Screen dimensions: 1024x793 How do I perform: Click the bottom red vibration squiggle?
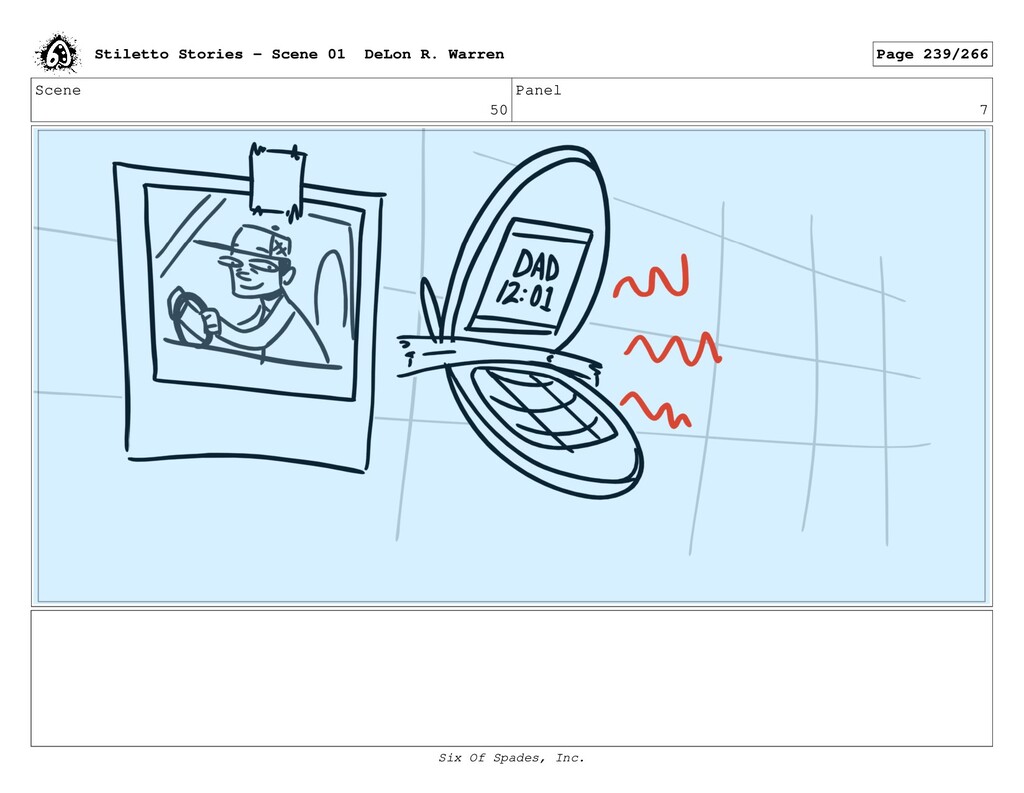coord(656,410)
